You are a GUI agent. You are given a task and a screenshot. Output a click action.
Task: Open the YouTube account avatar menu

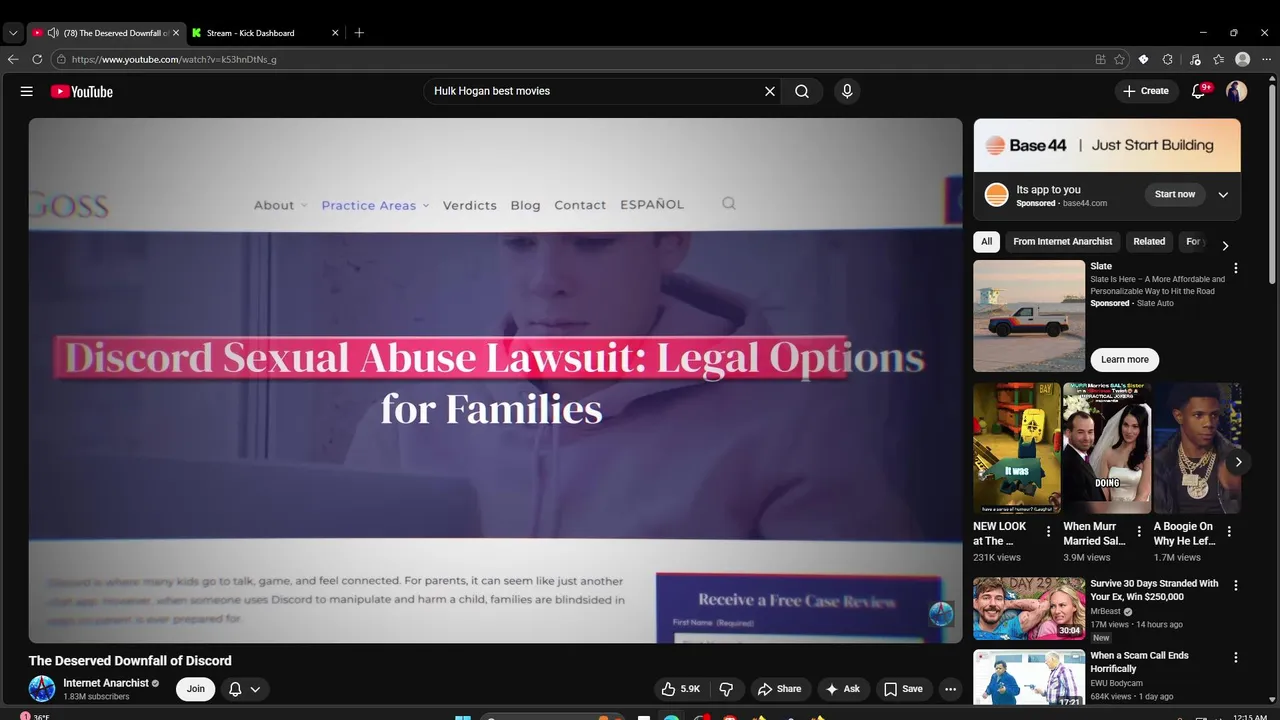pyautogui.click(x=1237, y=91)
